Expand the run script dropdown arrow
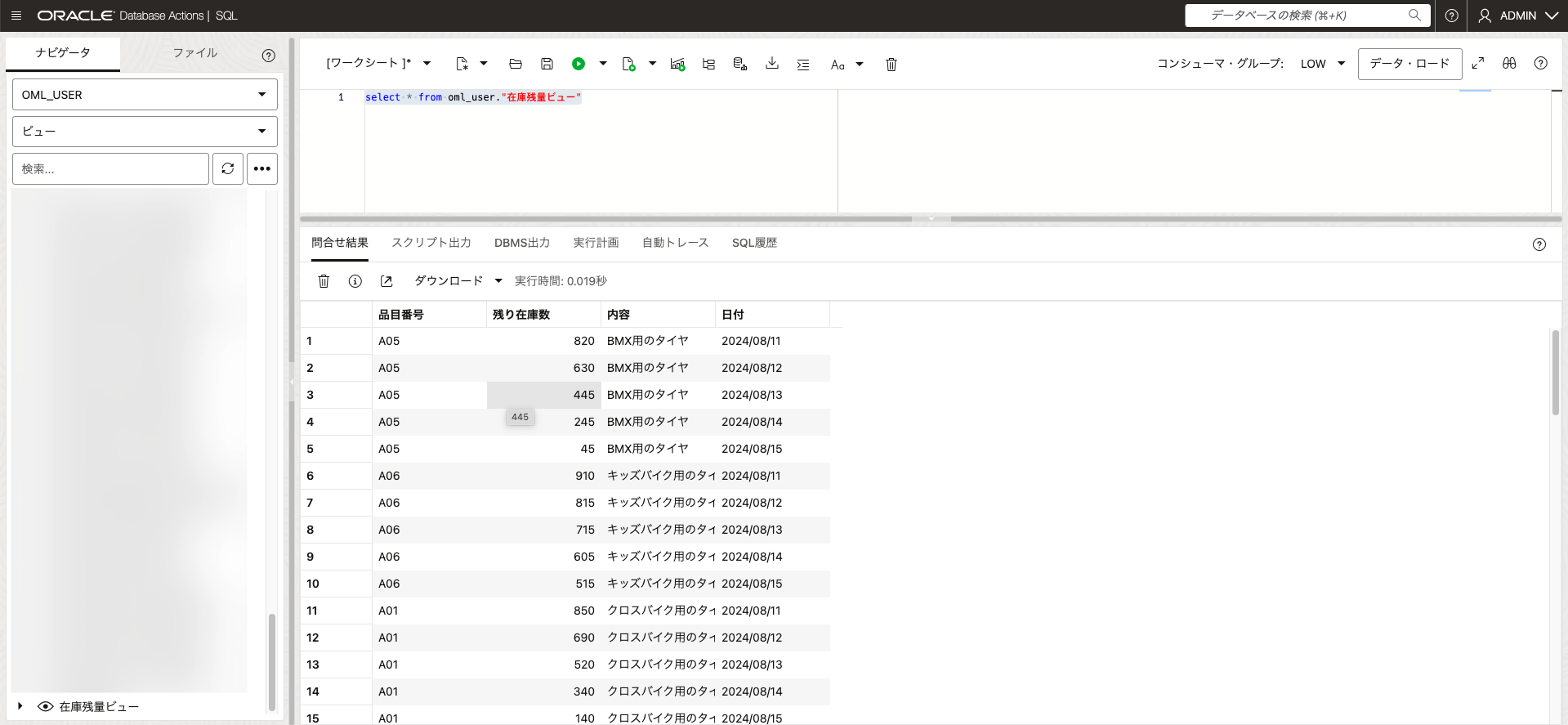1568x725 pixels. coord(652,64)
